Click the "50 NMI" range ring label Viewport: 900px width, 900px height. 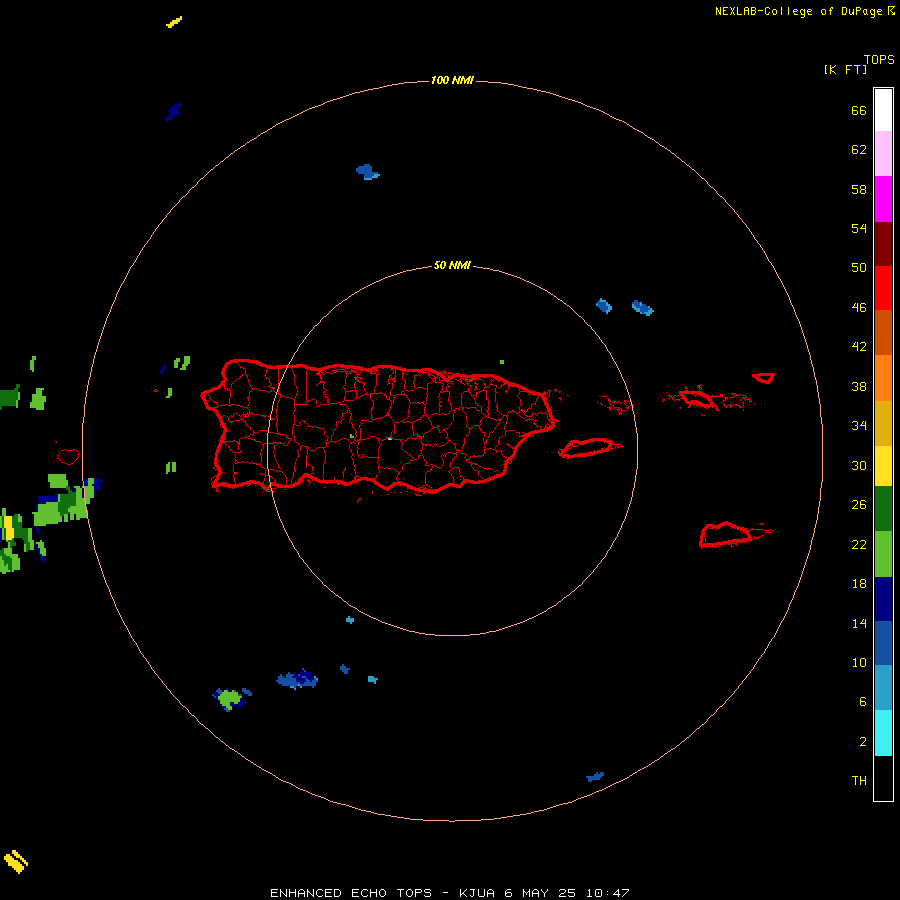click(452, 265)
